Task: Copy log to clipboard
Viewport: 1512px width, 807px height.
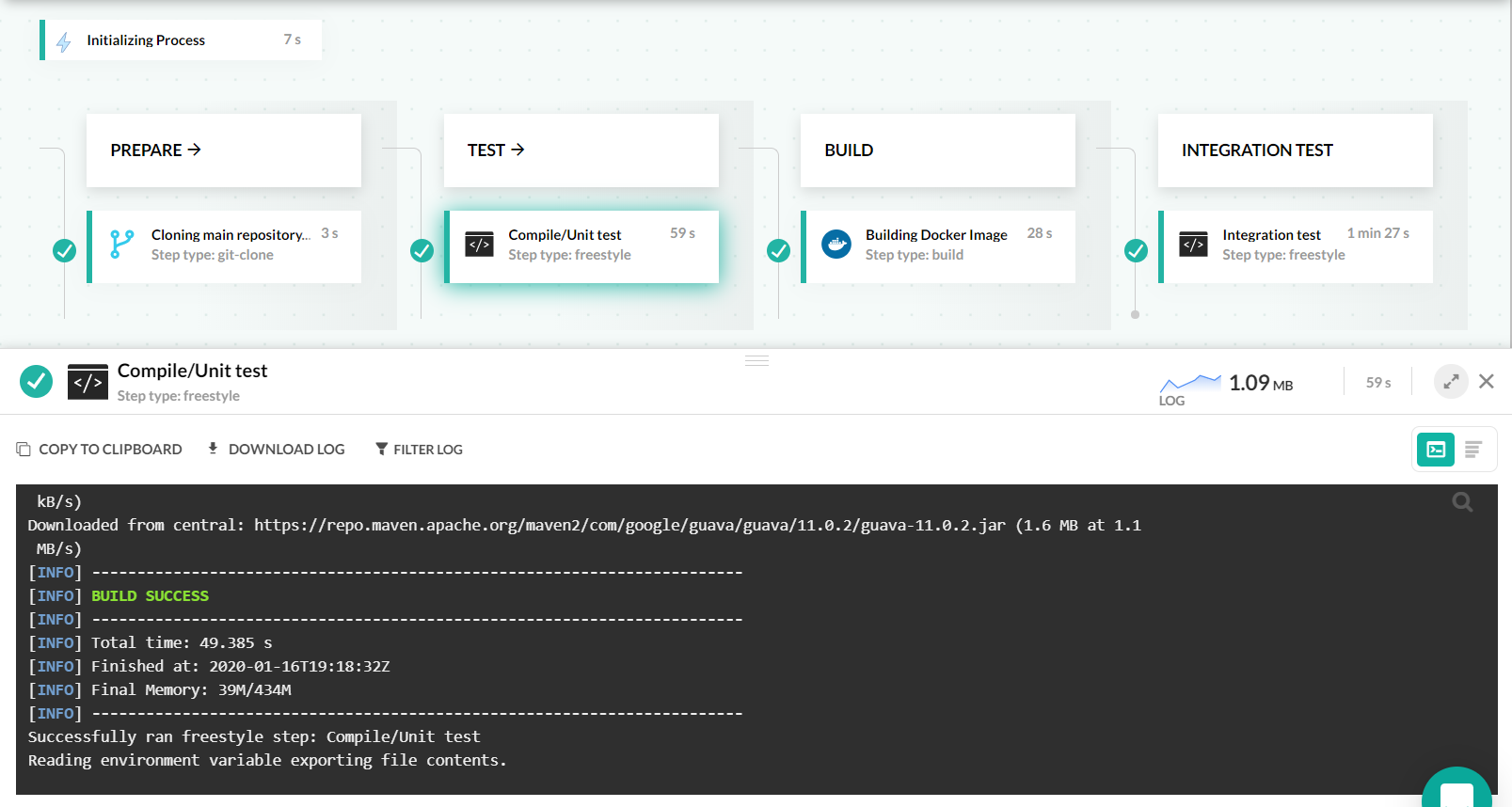Action: (100, 450)
